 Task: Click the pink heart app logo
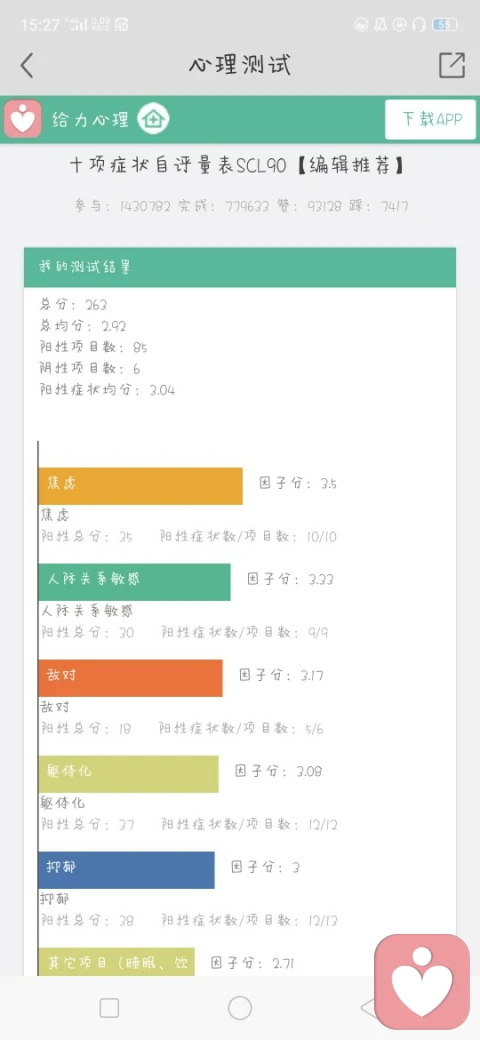(x=23, y=119)
